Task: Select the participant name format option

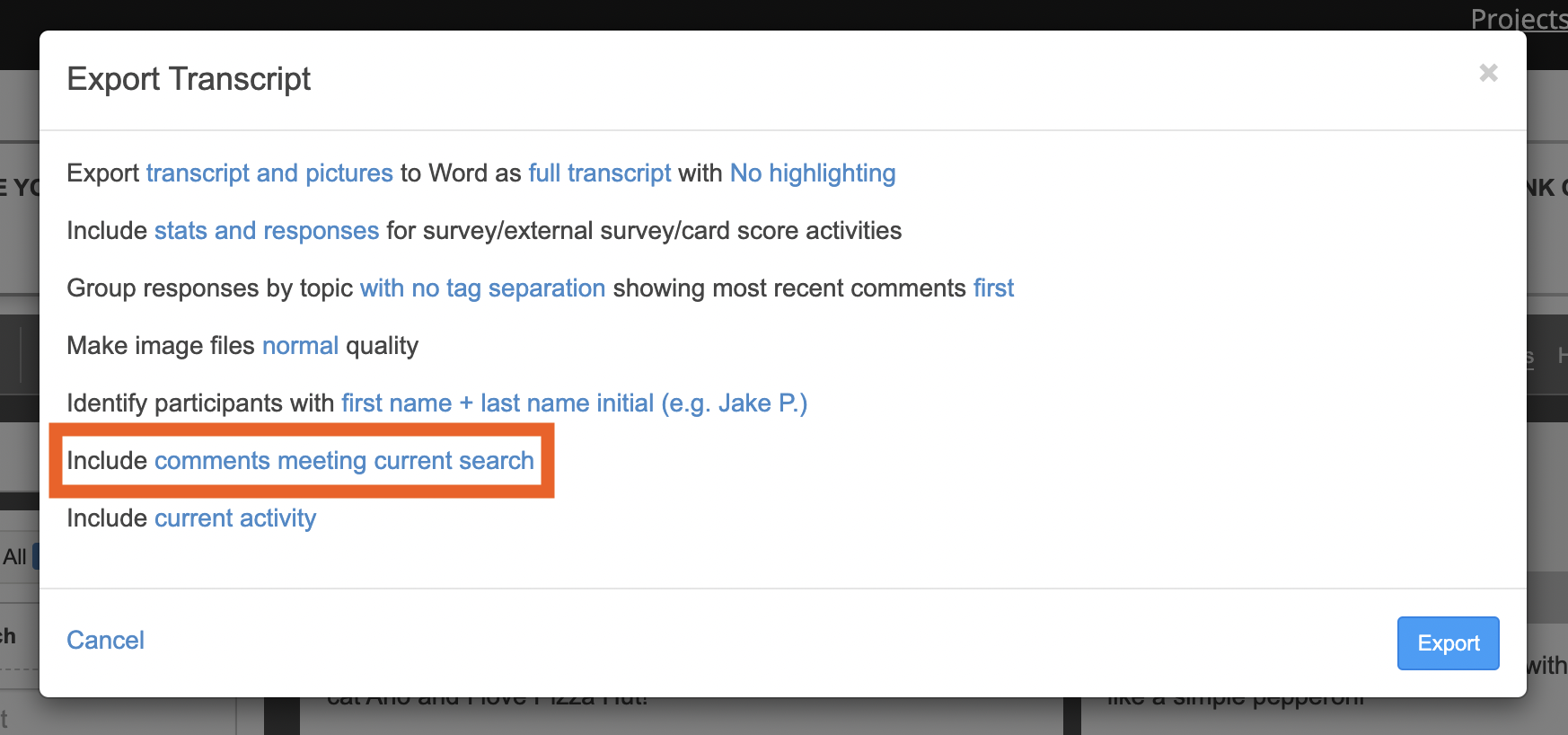Action: pos(574,403)
